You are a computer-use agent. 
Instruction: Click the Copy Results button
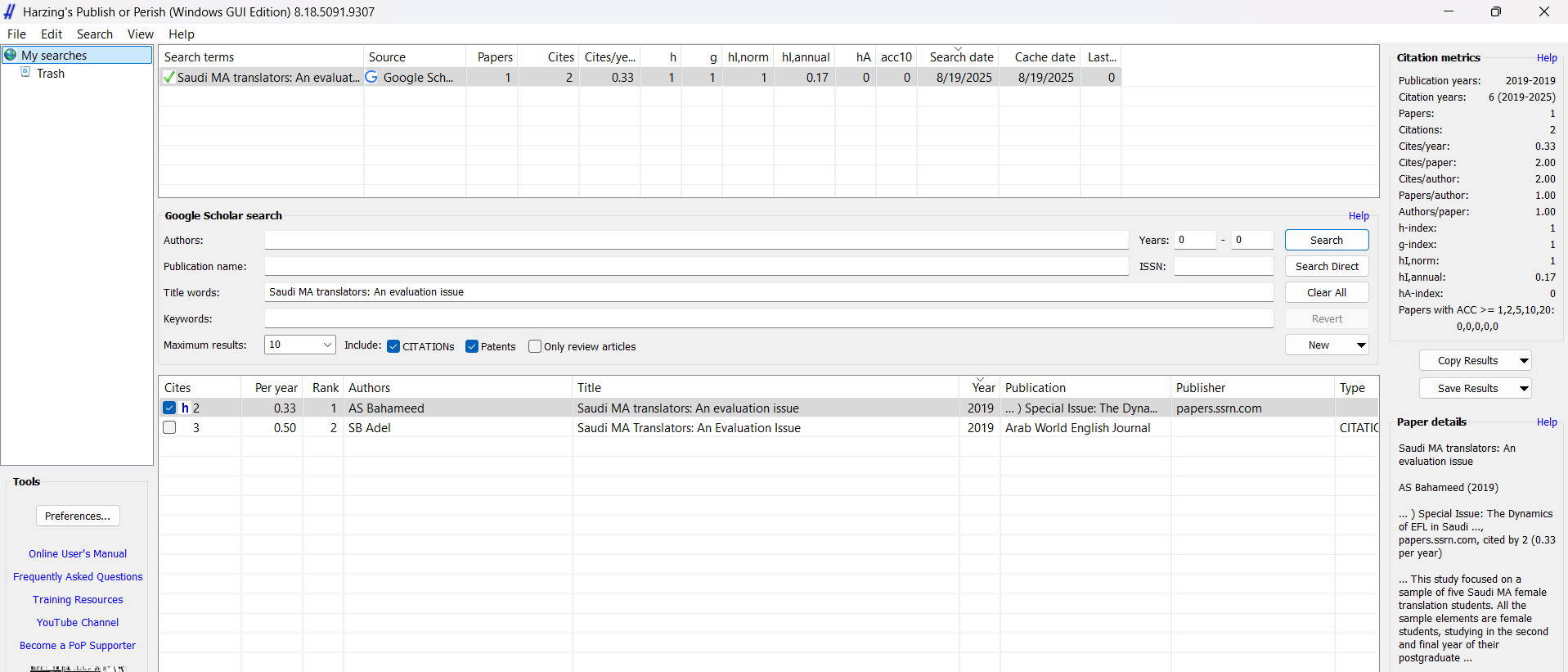1467,361
